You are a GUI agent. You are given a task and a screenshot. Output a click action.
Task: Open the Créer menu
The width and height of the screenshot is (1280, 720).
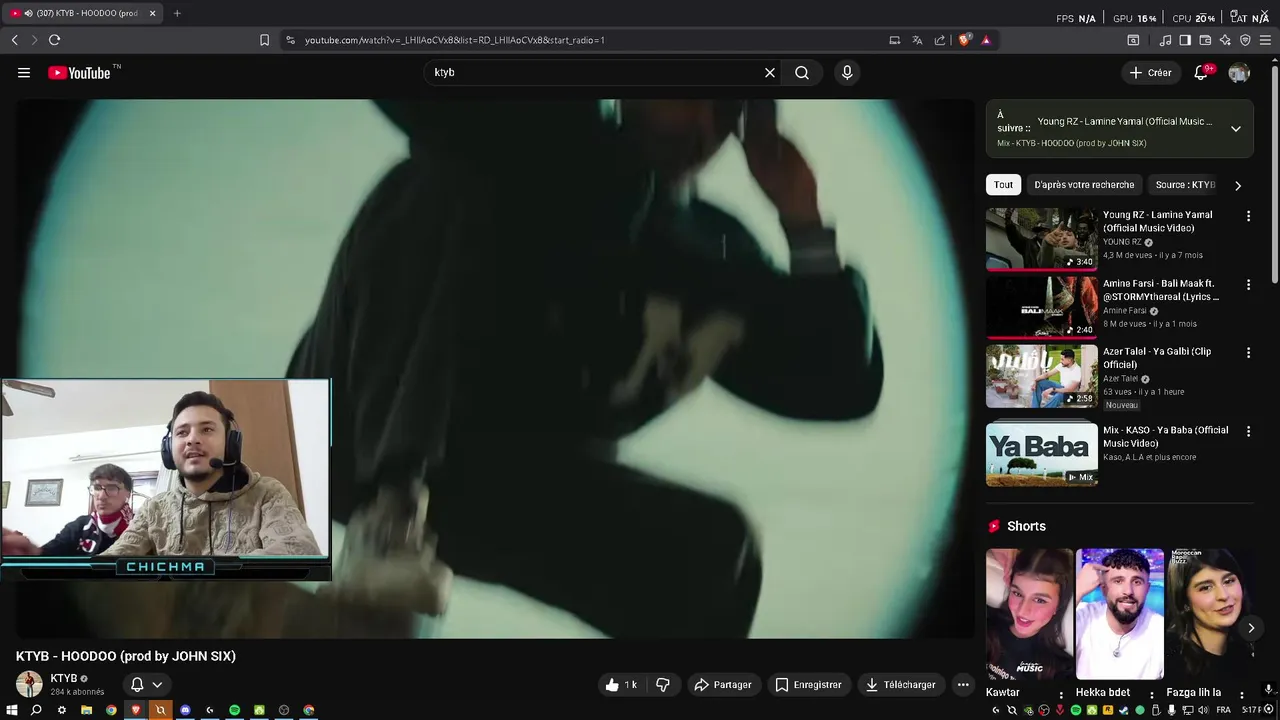(1150, 72)
